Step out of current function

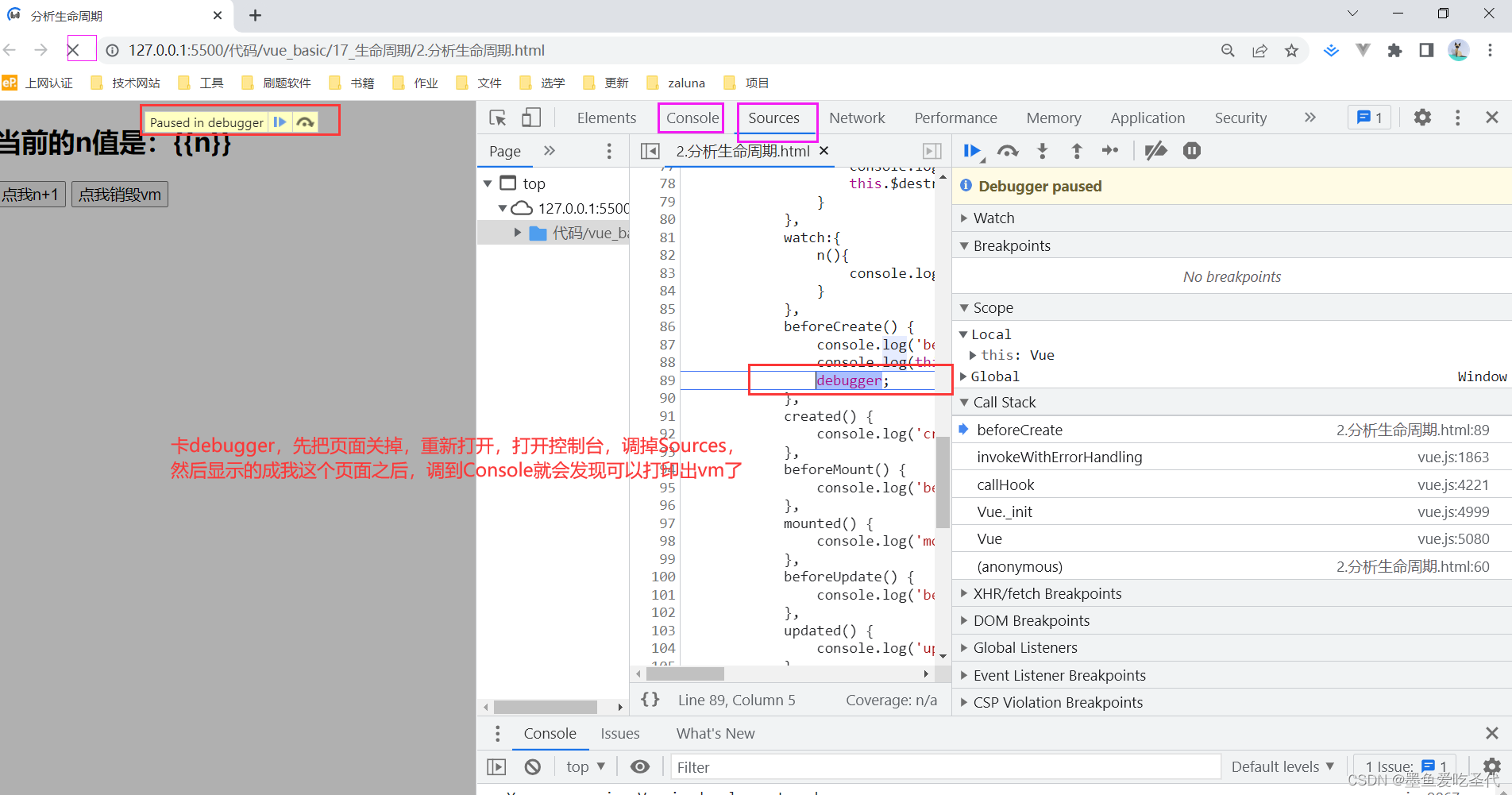1077,151
